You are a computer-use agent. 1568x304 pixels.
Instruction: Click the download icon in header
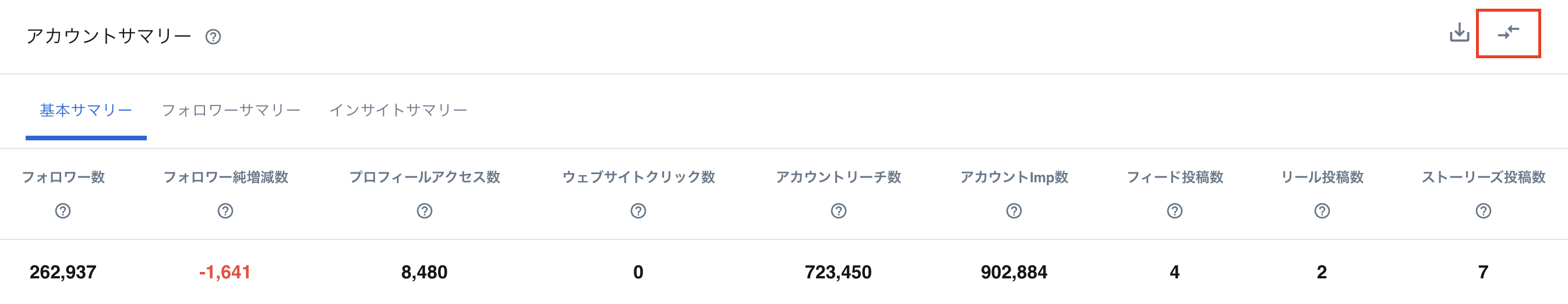(1459, 32)
